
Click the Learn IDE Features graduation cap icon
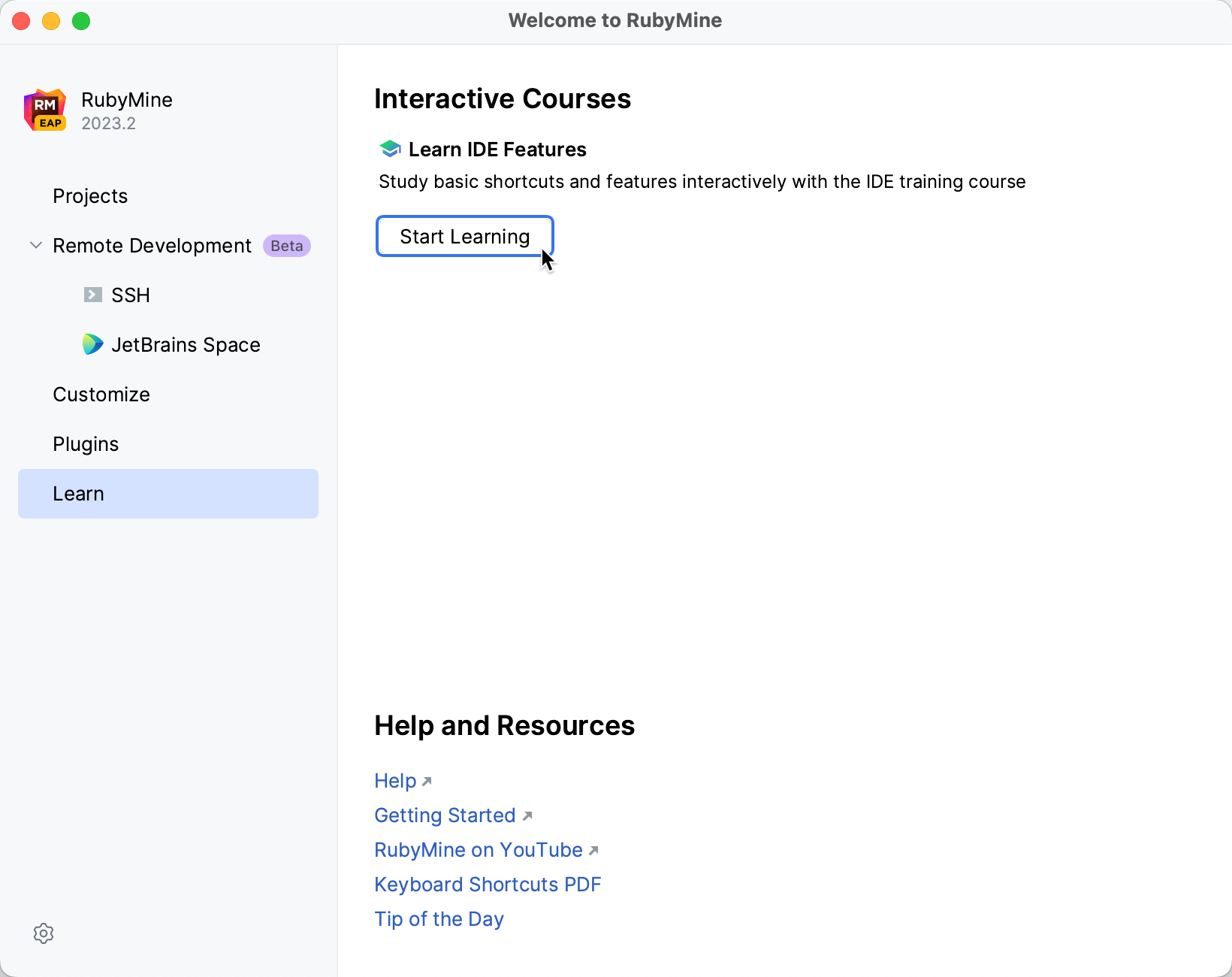click(390, 150)
